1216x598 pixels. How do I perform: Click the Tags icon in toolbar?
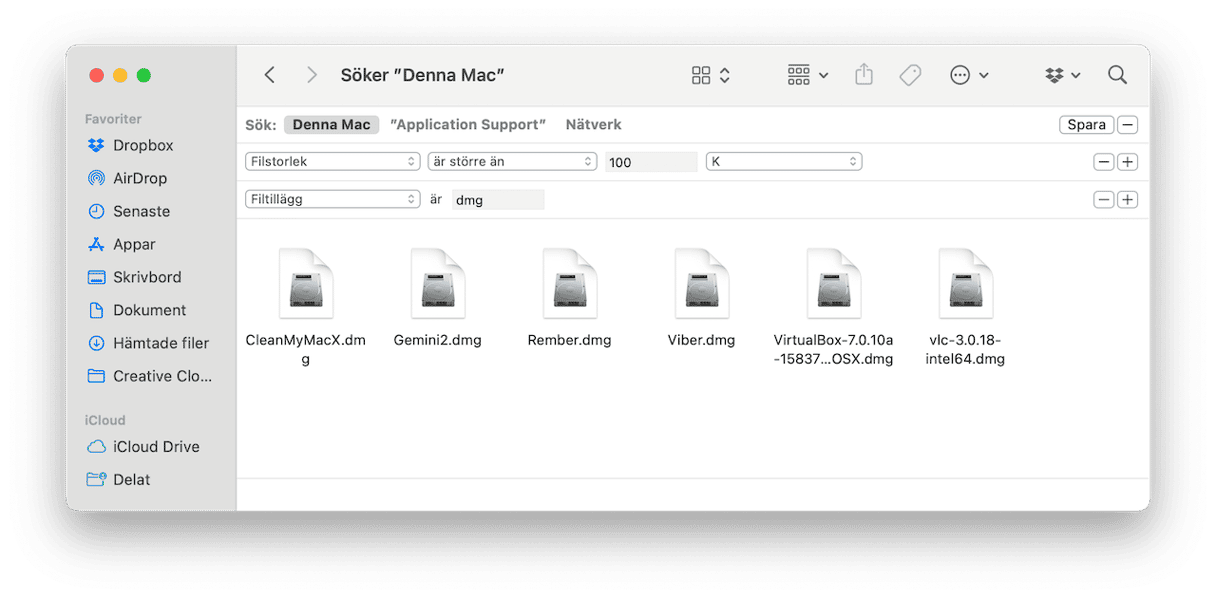[910, 75]
